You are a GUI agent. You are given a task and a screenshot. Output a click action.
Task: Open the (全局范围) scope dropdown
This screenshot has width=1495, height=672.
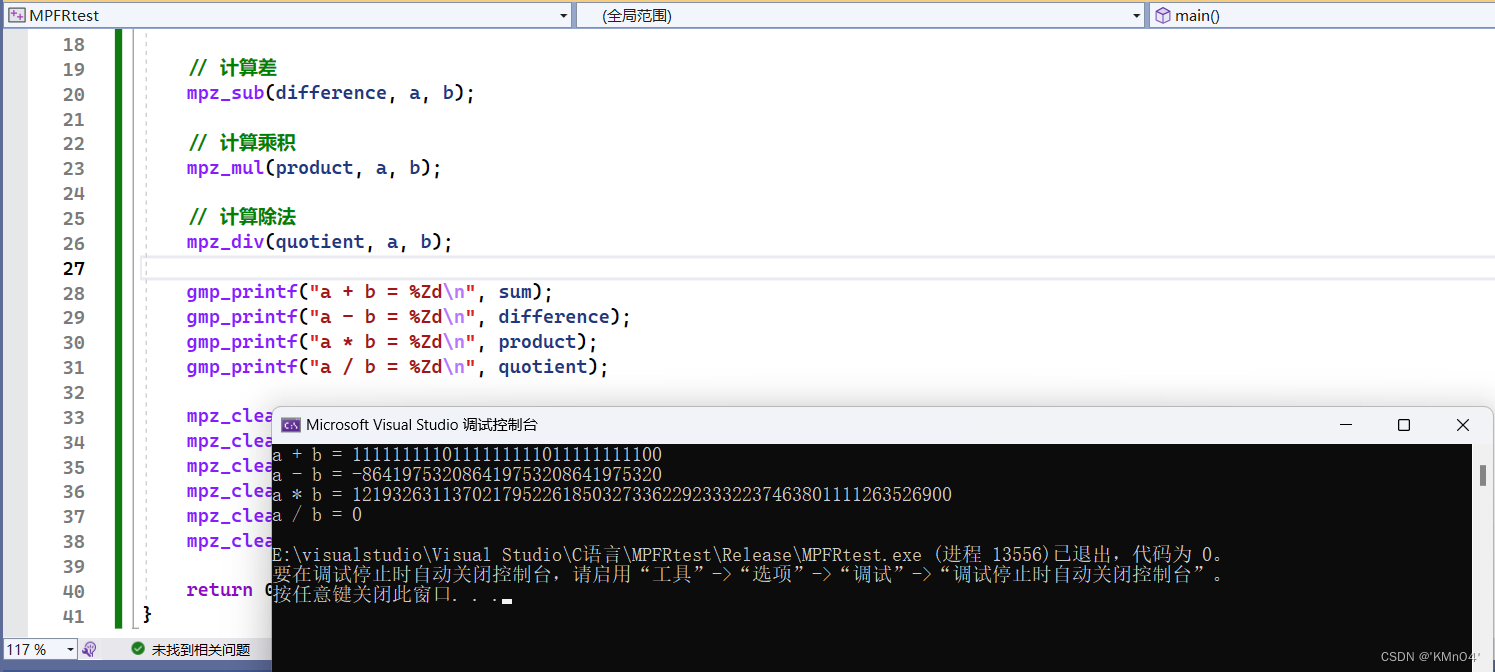click(x=1136, y=15)
